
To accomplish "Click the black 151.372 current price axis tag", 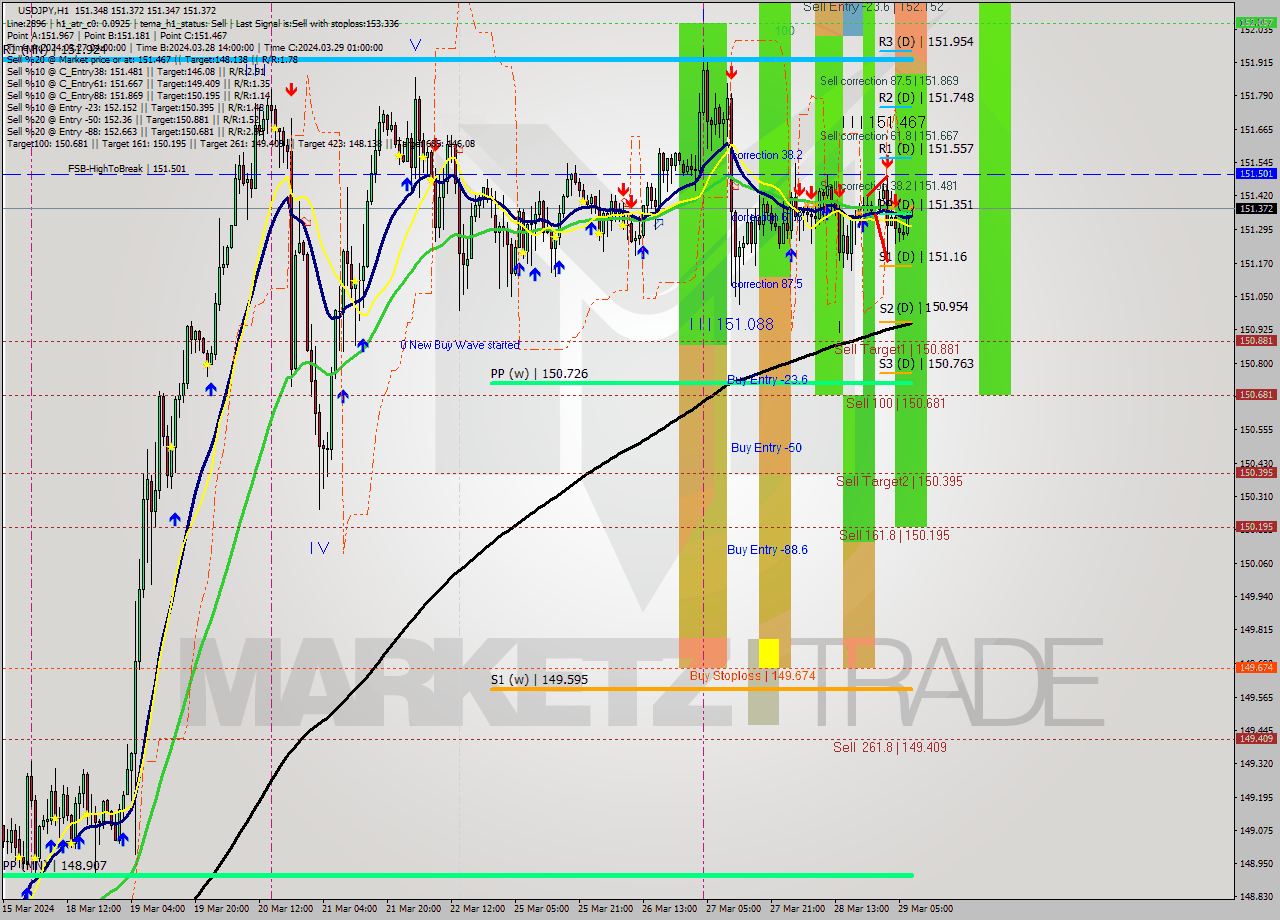I will point(1256,209).
